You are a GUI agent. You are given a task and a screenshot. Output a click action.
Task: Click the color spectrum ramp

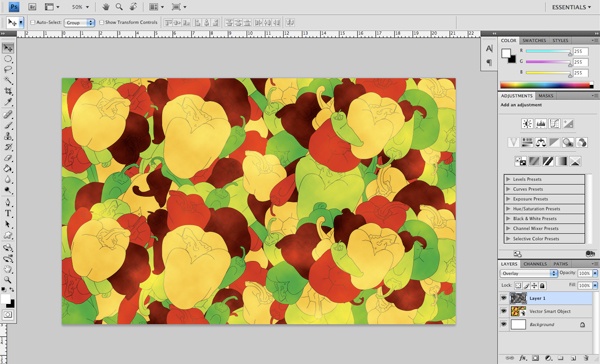pos(546,85)
